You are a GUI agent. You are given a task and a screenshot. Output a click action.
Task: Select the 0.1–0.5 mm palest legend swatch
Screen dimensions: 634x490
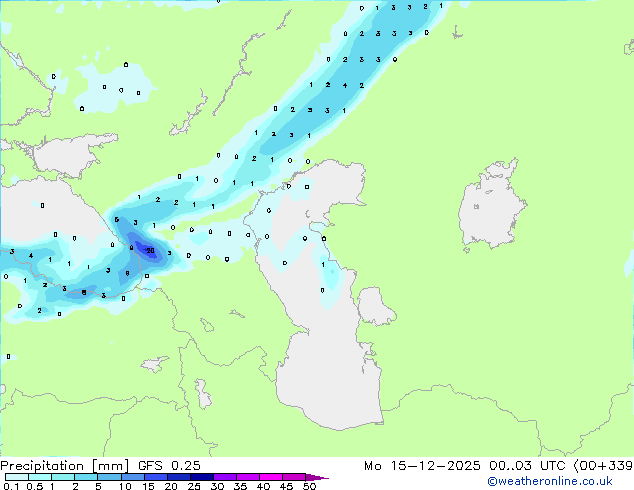coord(17,477)
